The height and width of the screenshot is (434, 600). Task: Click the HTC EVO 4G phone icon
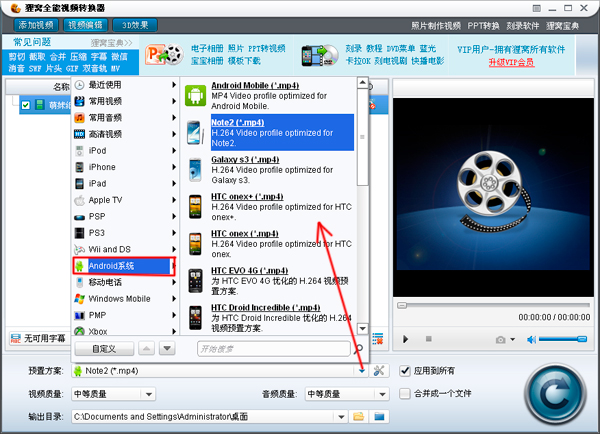pyautogui.click(x=195, y=281)
